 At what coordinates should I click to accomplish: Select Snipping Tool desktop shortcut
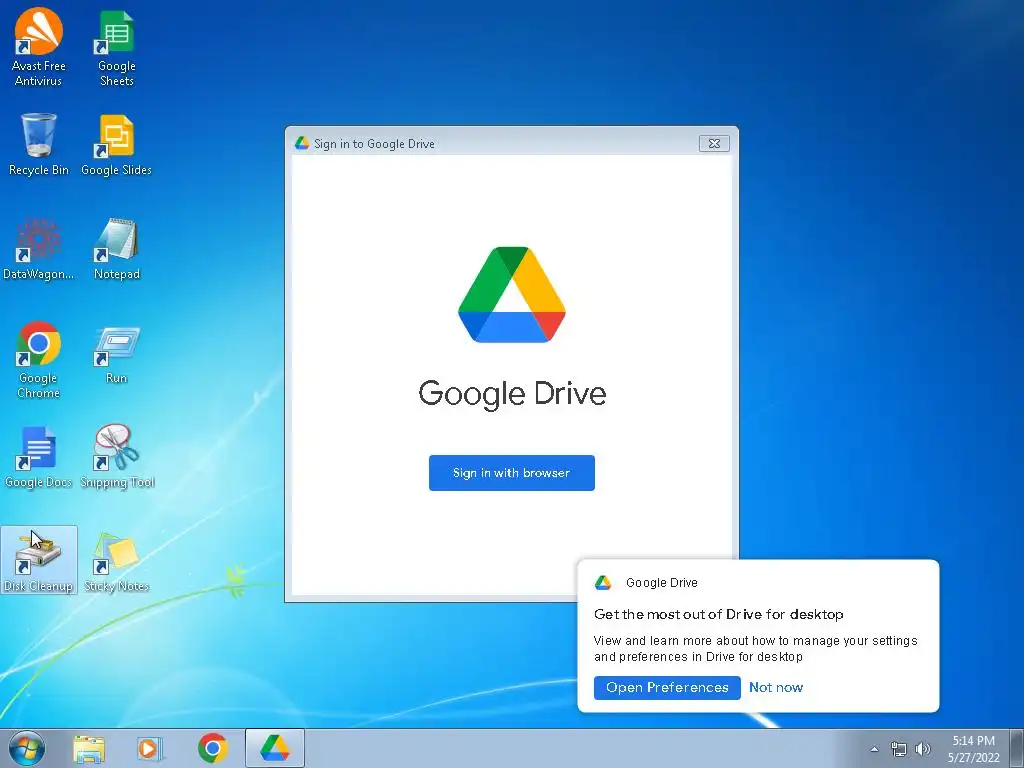116,457
